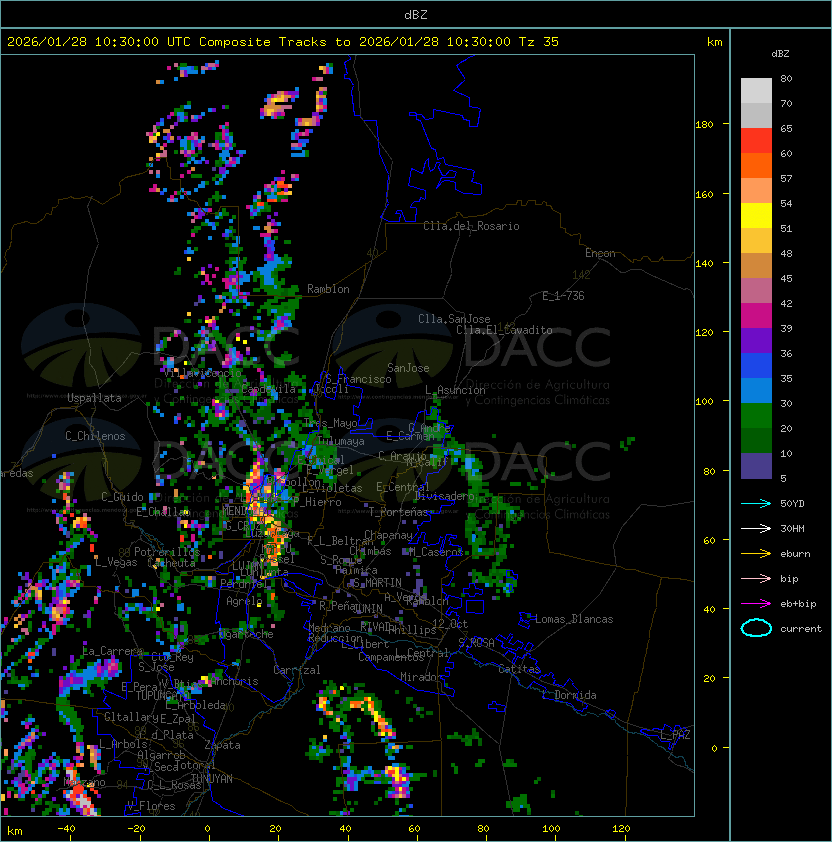Viewport: 832px width, 842px height.
Task: Click the 'Lomas_Blancas' map label
Action: pos(574,619)
